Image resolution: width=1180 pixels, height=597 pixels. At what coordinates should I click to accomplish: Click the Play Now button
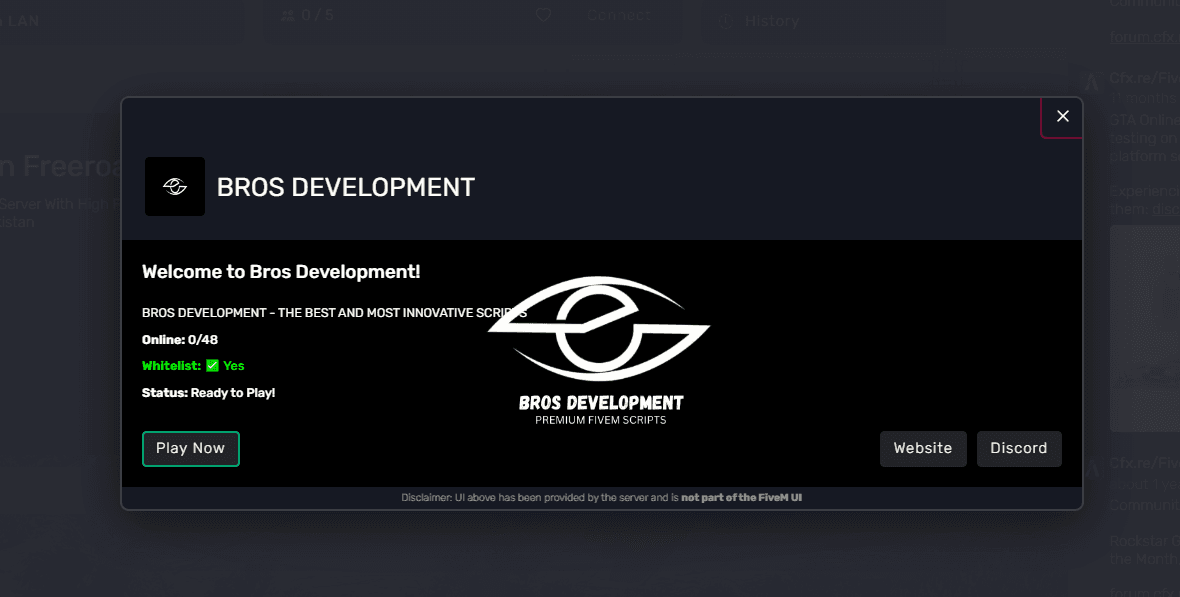[190, 449]
